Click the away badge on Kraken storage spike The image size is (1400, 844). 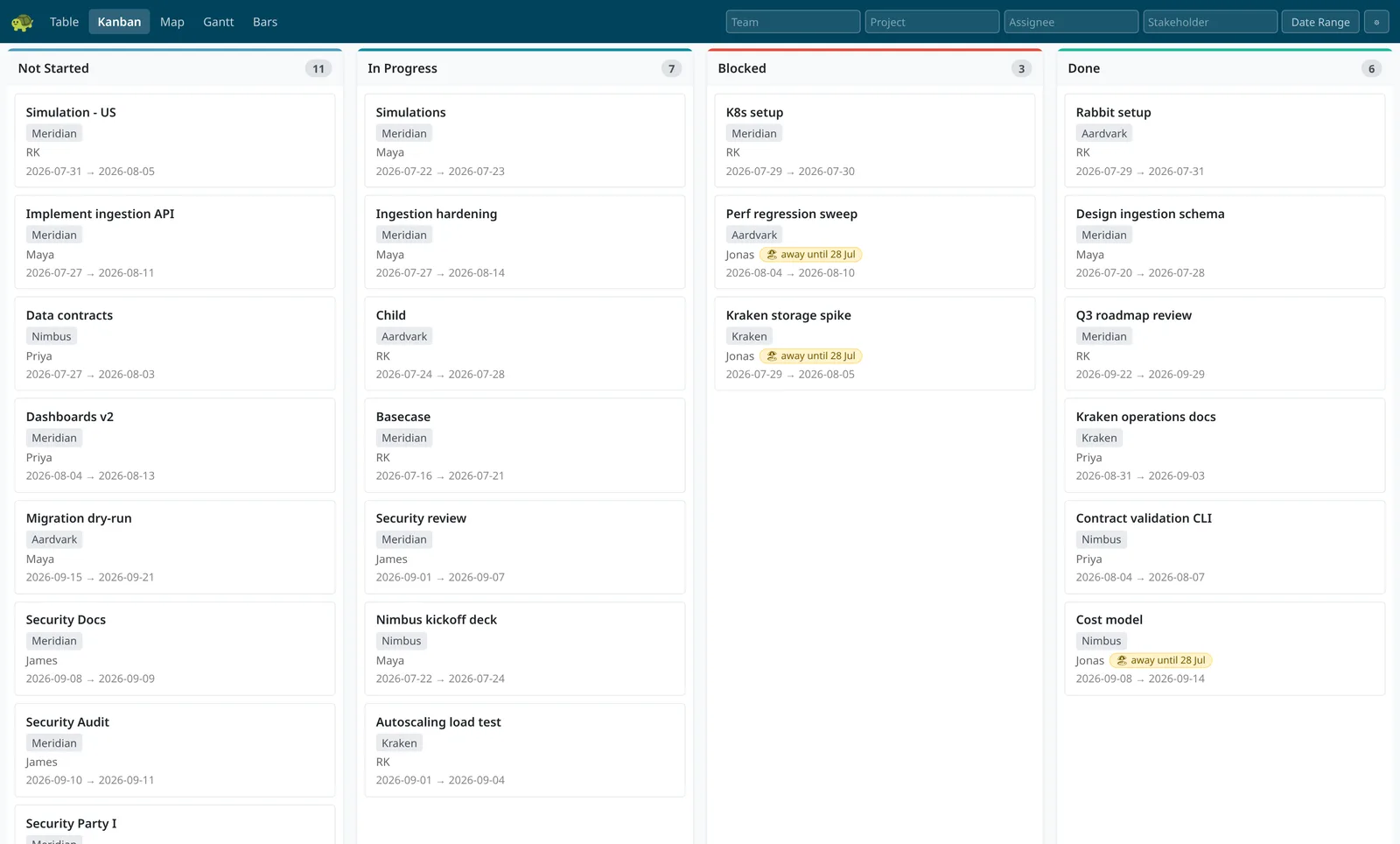point(811,356)
